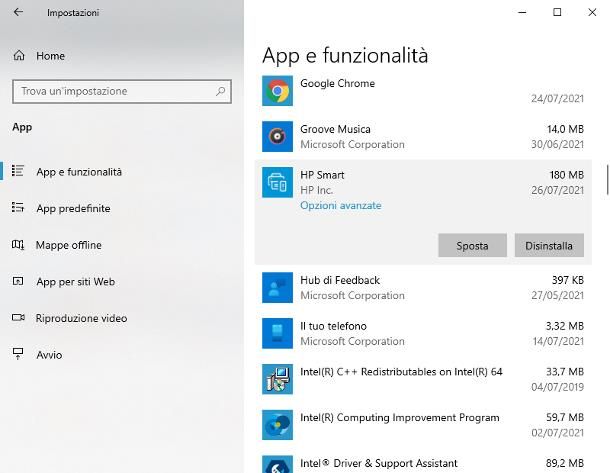Click the App e funzionalità page heading
Viewport: 610px width, 473px height.
click(x=345, y=55)
